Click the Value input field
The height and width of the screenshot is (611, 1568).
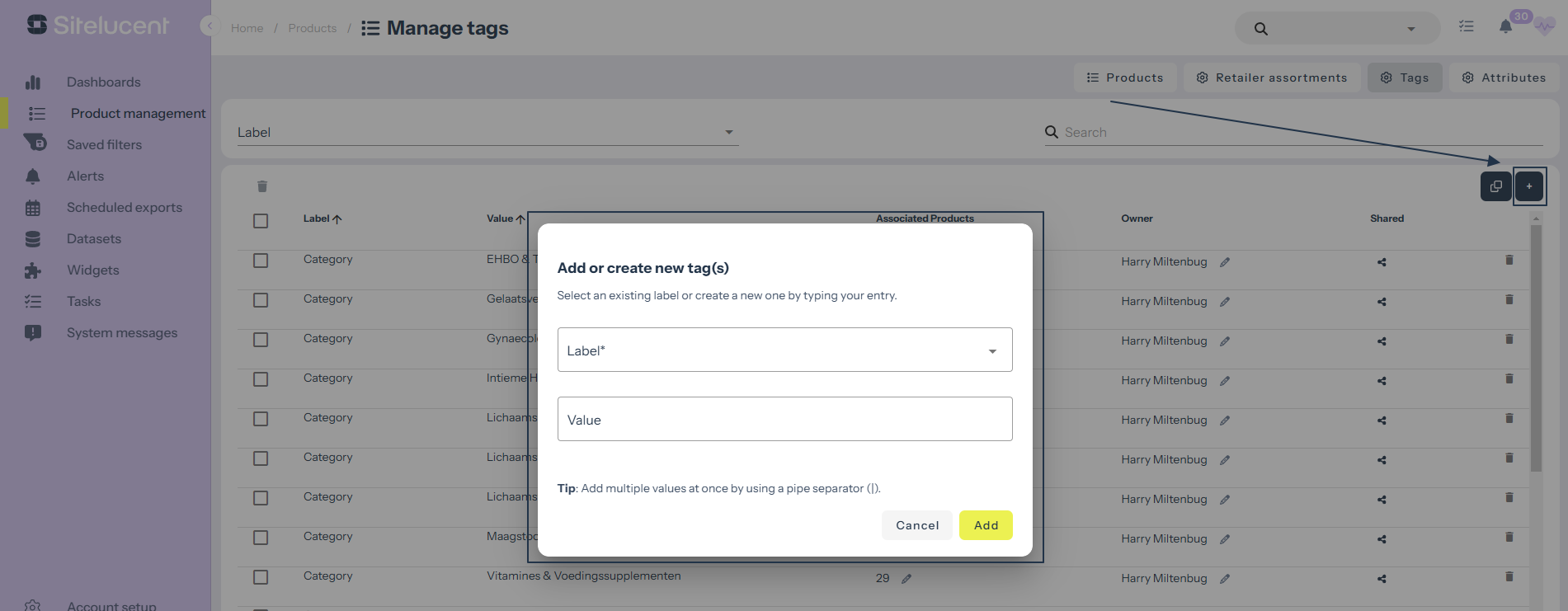[784, 420]
